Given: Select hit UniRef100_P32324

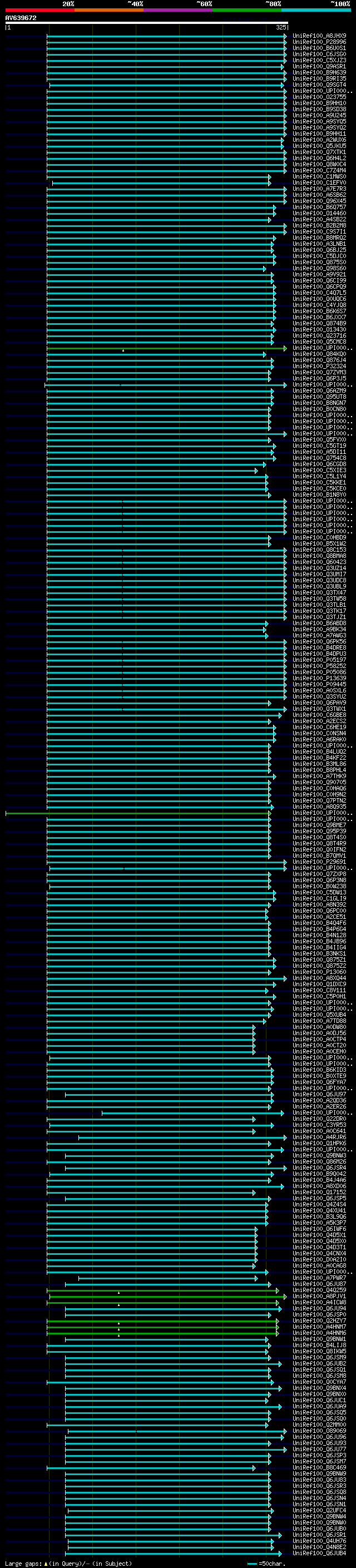Looking at the screenshot, I should tap(319, 367).
